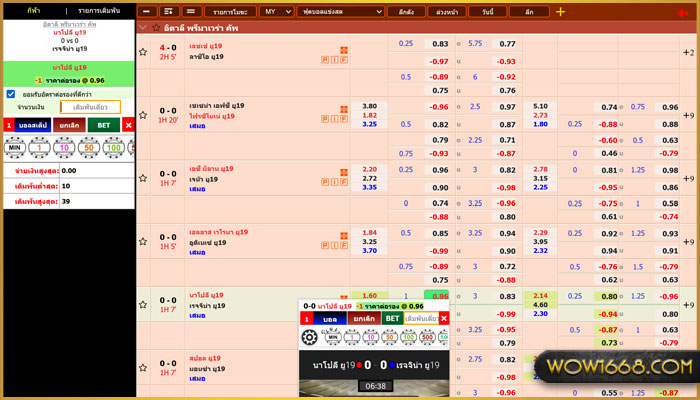Click the yellow plus icon in the toolbar
This screenshot has height=400, width=700.
tap(560, 11)
